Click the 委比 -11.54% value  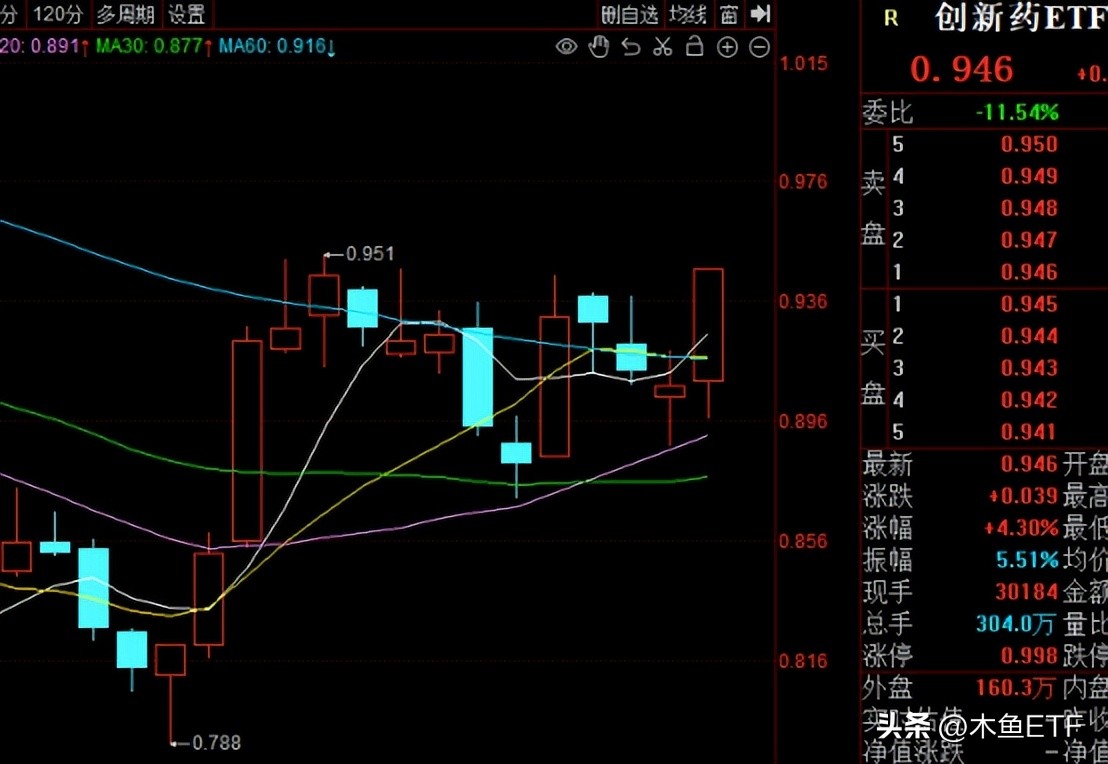point(1017,112)
